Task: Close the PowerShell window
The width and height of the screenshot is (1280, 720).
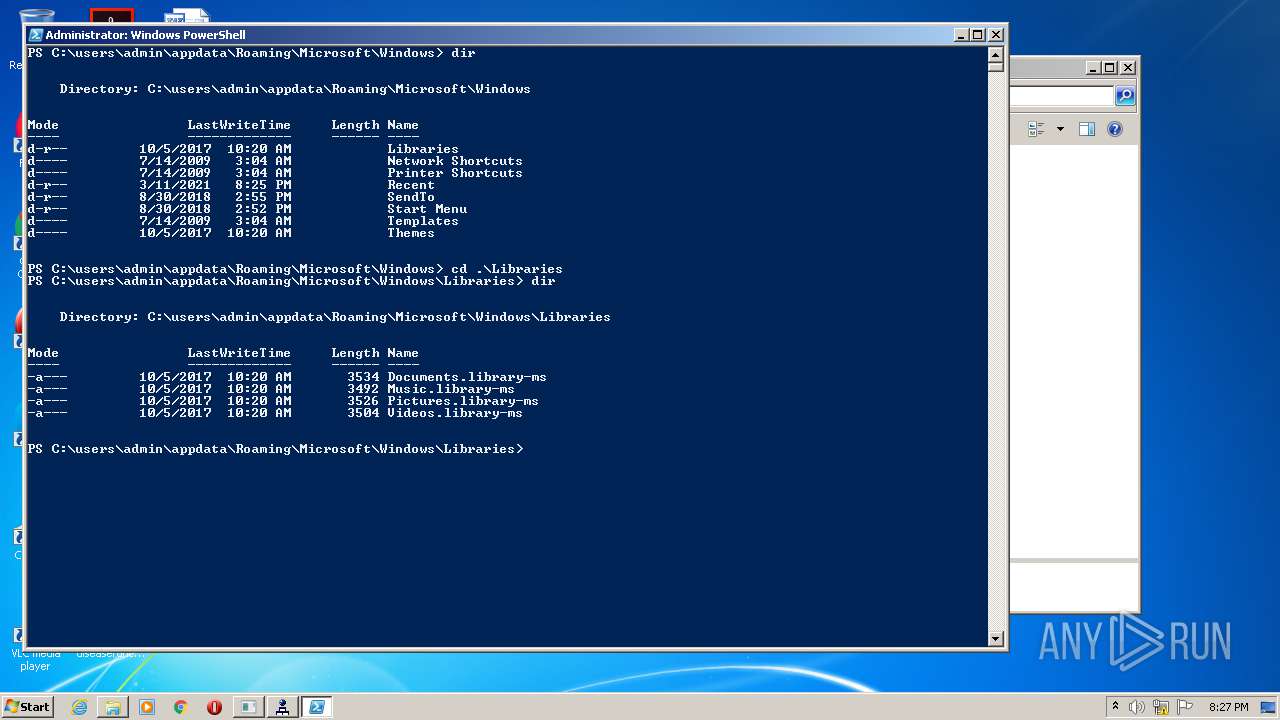Action: pyautogui.click(x=996, y=35)
